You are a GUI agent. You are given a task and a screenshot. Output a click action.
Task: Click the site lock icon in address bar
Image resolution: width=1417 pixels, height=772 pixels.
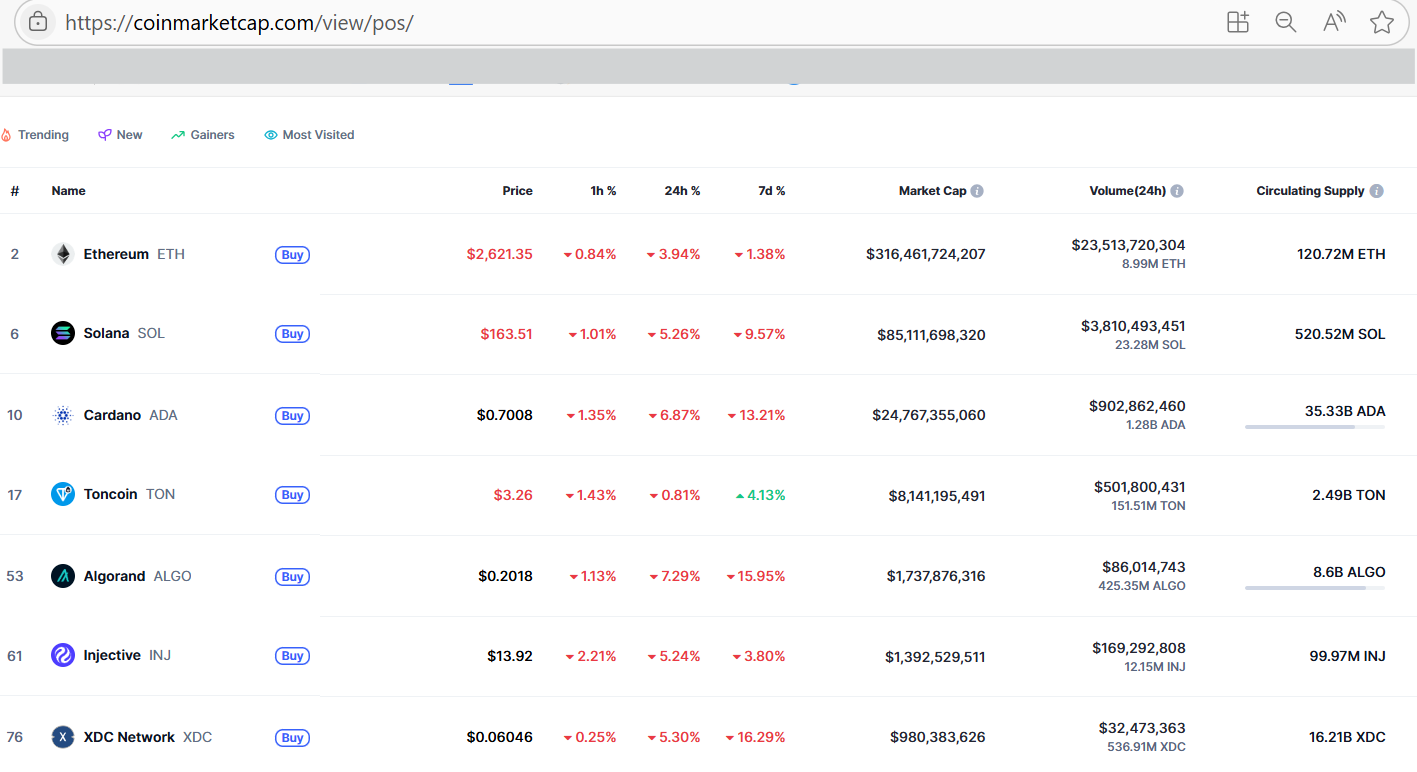point(38,21)
